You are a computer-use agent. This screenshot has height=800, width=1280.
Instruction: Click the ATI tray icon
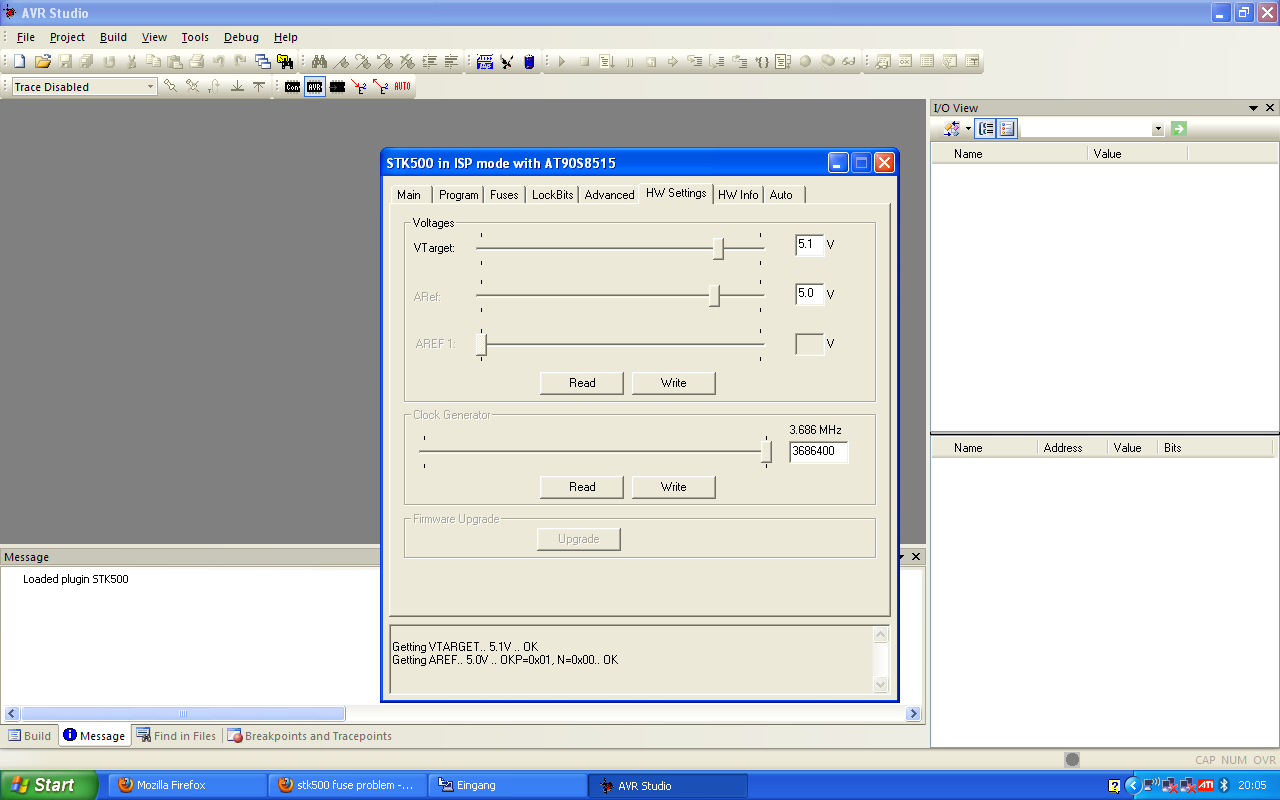click(1206, 786)
